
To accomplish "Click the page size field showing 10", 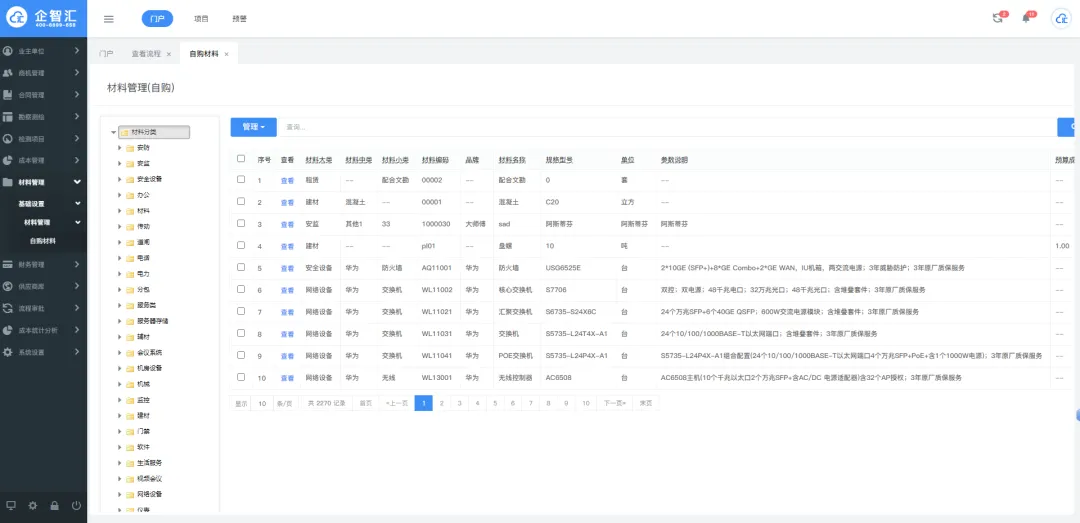I will click(x=262, y=404).
